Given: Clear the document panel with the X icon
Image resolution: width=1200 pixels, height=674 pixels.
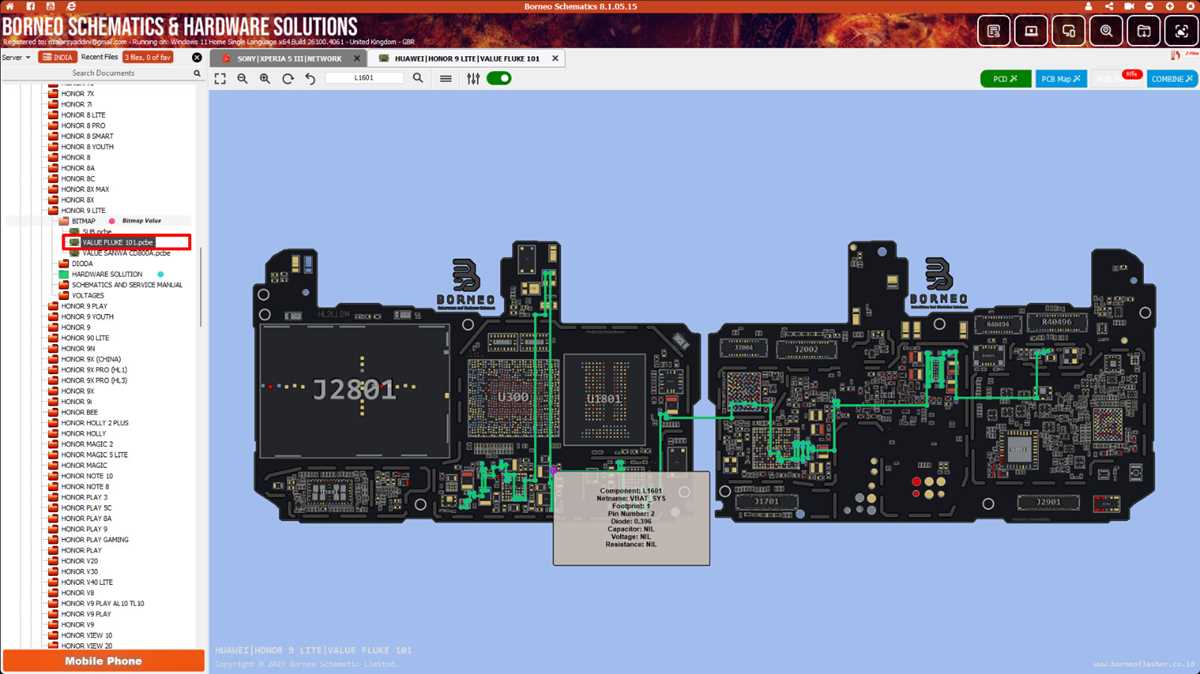Looking at the screenshot, I should (197, 57).
